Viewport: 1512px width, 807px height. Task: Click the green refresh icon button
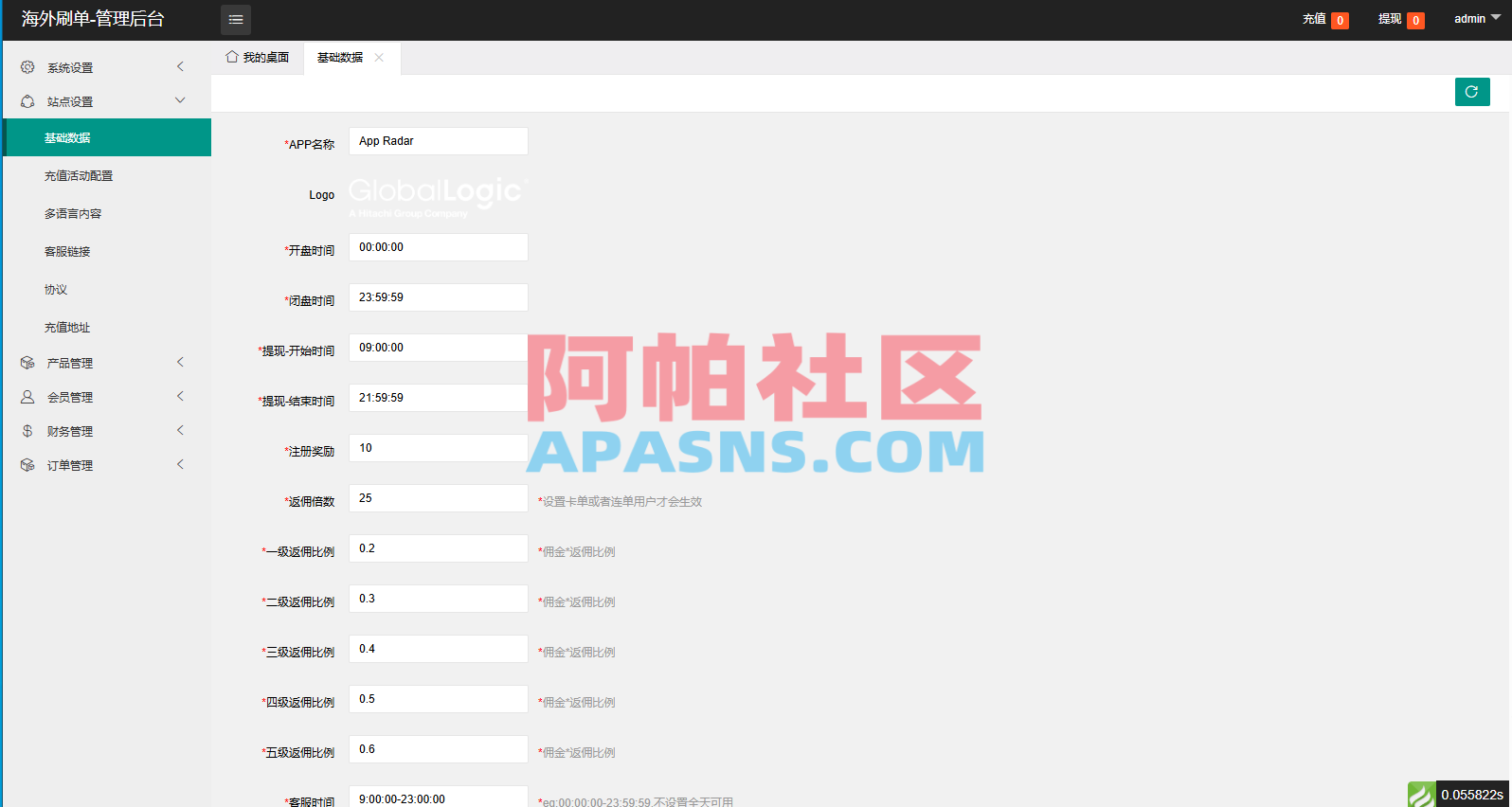1472,92
